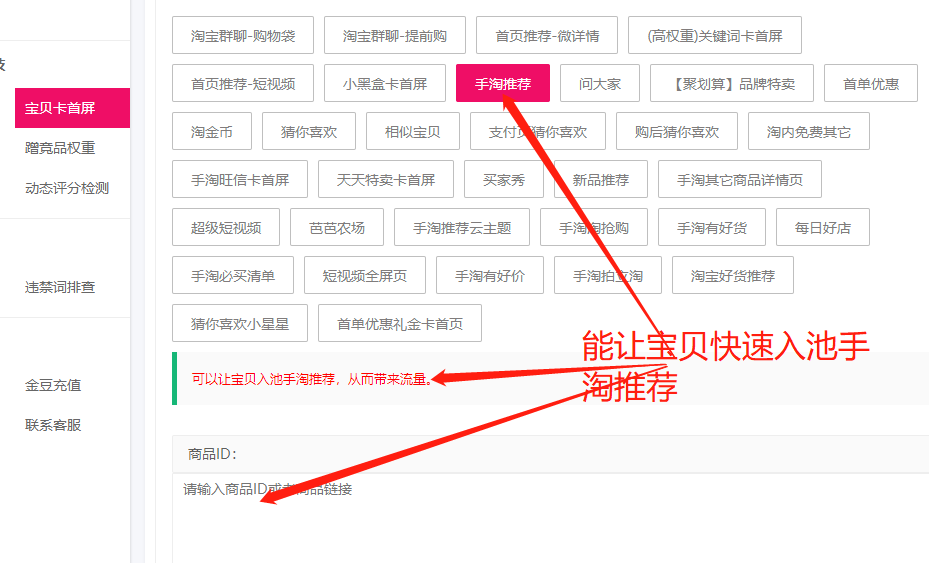Select the 首单优惠 option

click(871, 84)
